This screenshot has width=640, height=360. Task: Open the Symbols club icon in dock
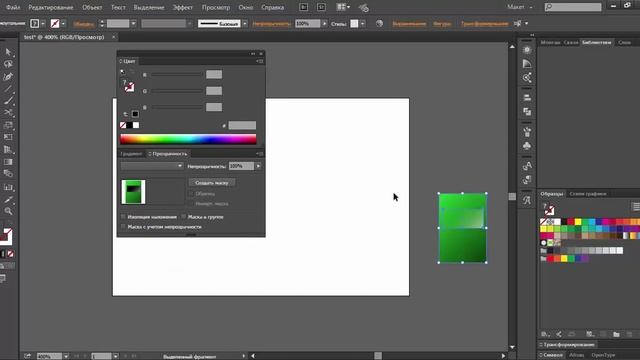click(x=527, y=146)
